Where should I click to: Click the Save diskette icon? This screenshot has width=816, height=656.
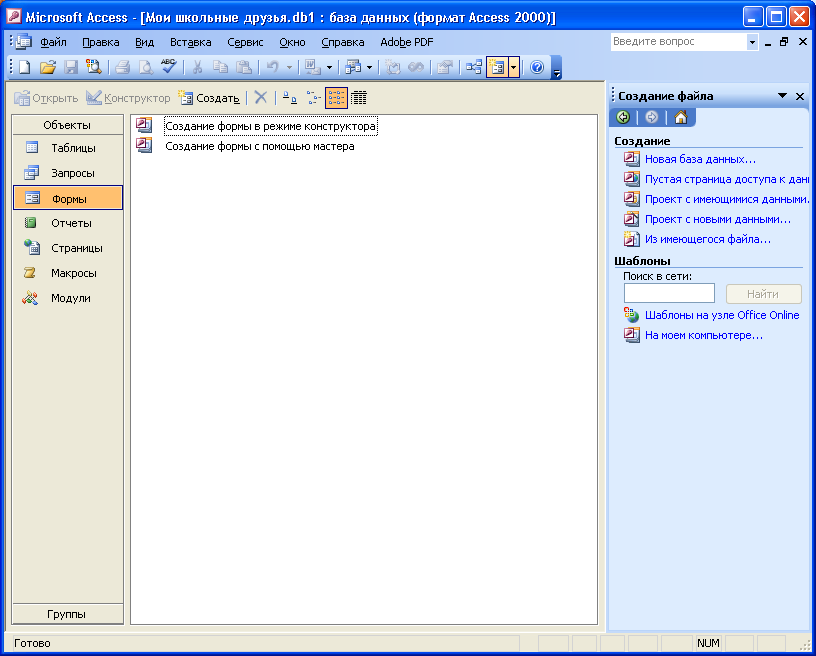click(x=71, y=67)
